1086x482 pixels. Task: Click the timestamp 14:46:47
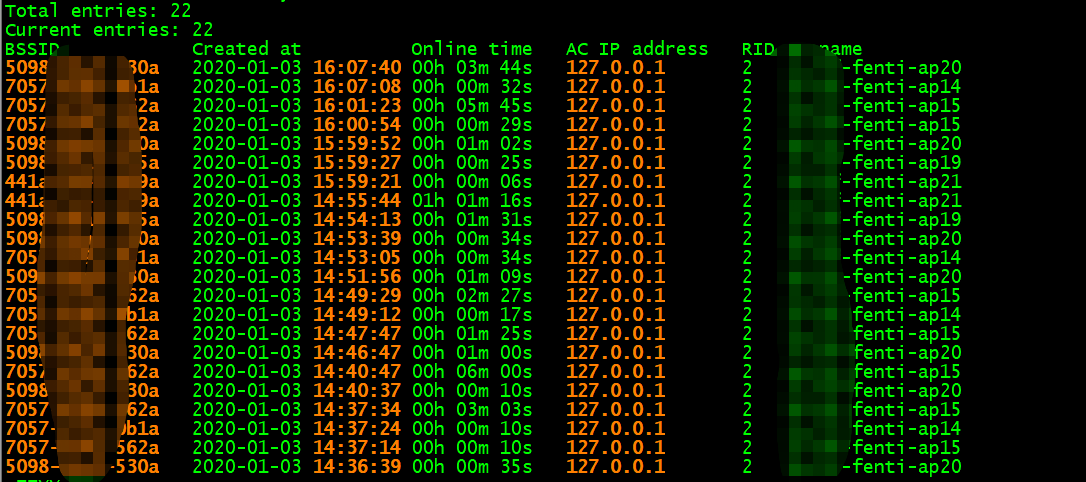pos(357,352)
